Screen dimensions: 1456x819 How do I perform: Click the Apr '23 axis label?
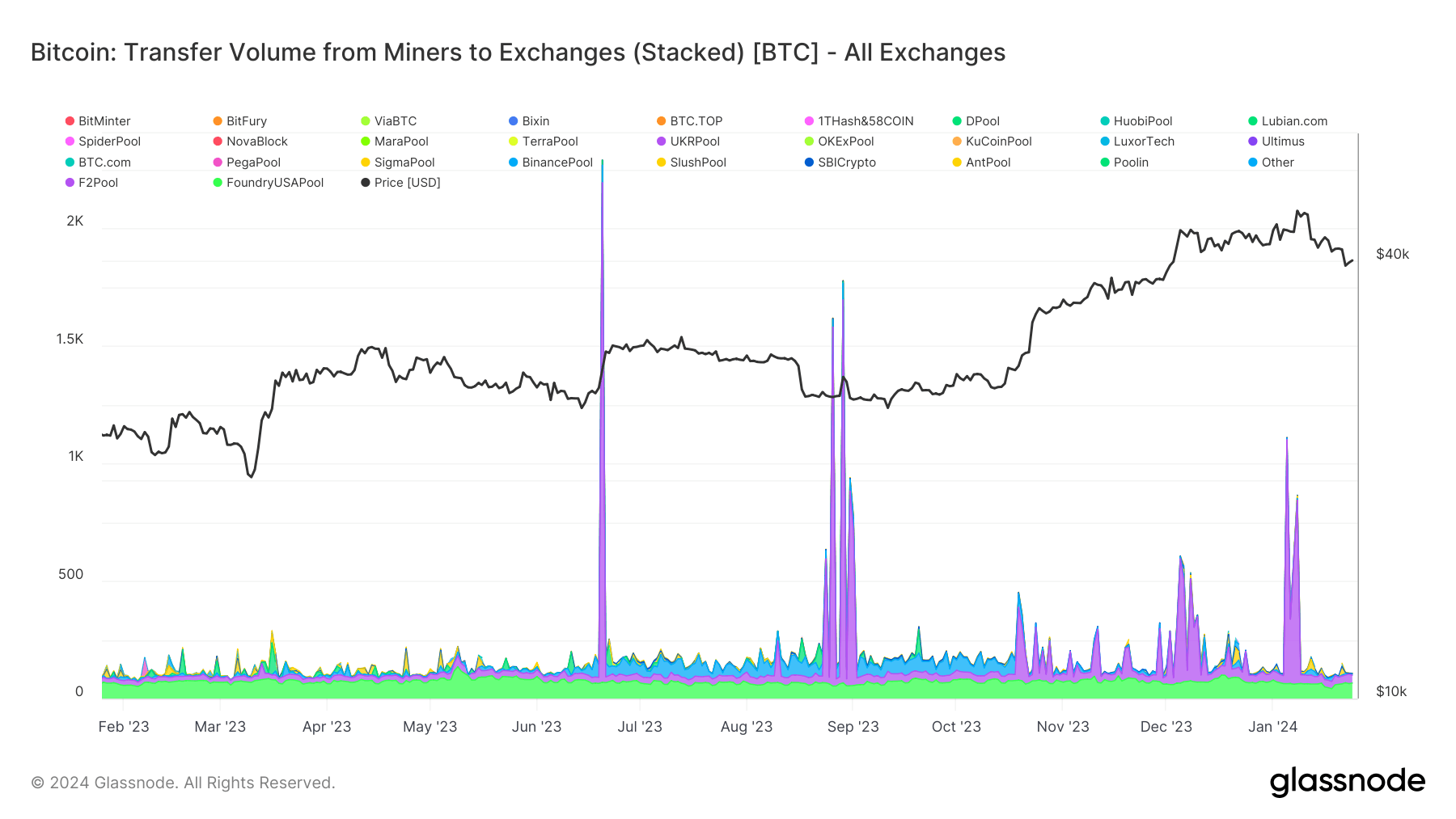click(327, 727)
